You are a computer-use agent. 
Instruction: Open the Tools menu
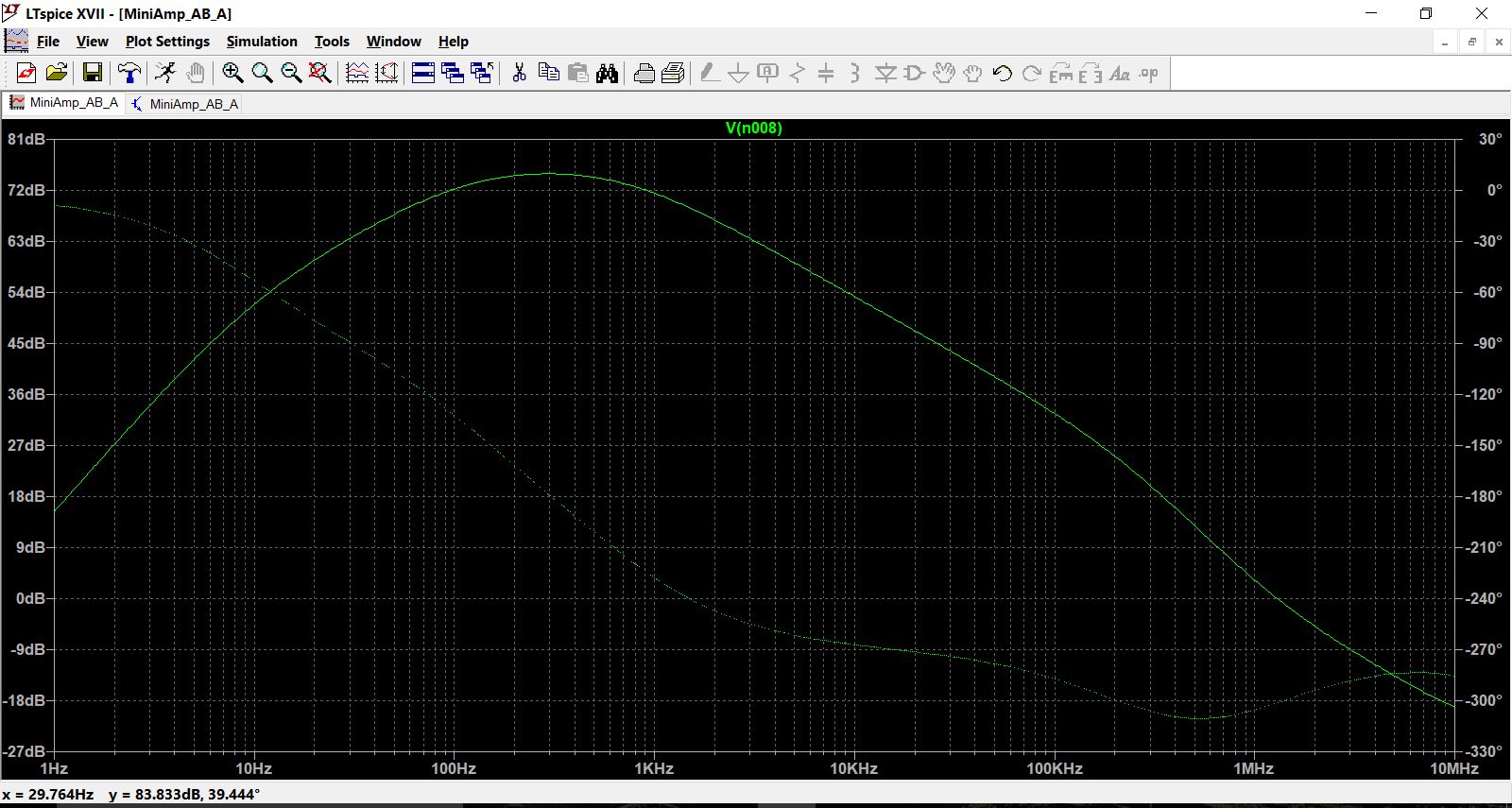[x=332, y=42]
